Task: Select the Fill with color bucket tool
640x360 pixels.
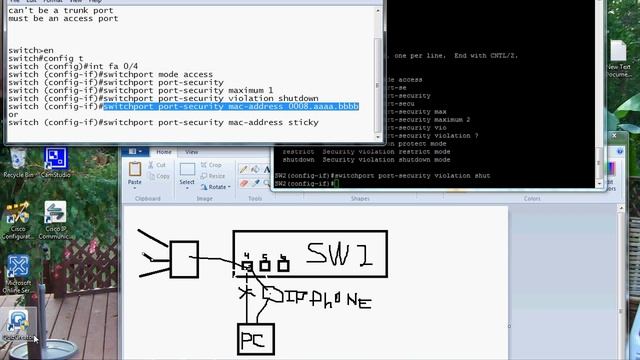Action: pyautogui.click(x=256, y=169)
